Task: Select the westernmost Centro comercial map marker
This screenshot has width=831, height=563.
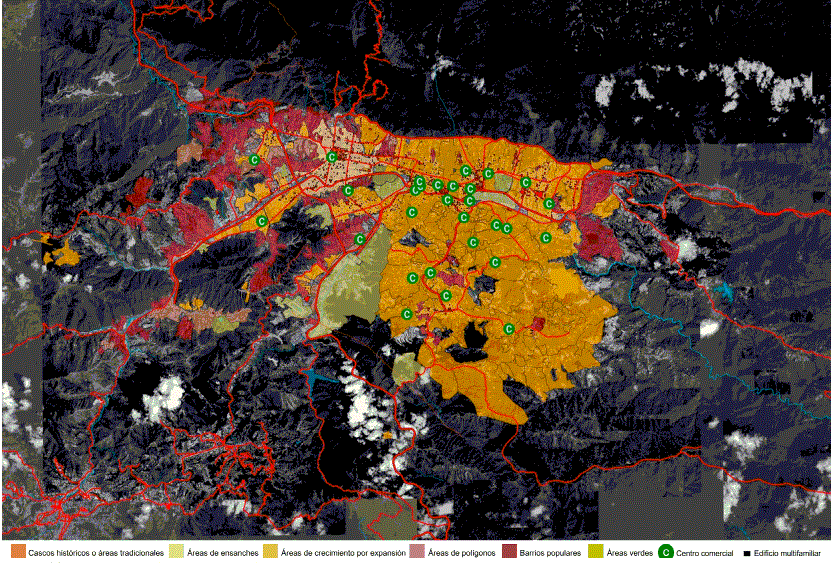Action: click(x=254, y=159)
